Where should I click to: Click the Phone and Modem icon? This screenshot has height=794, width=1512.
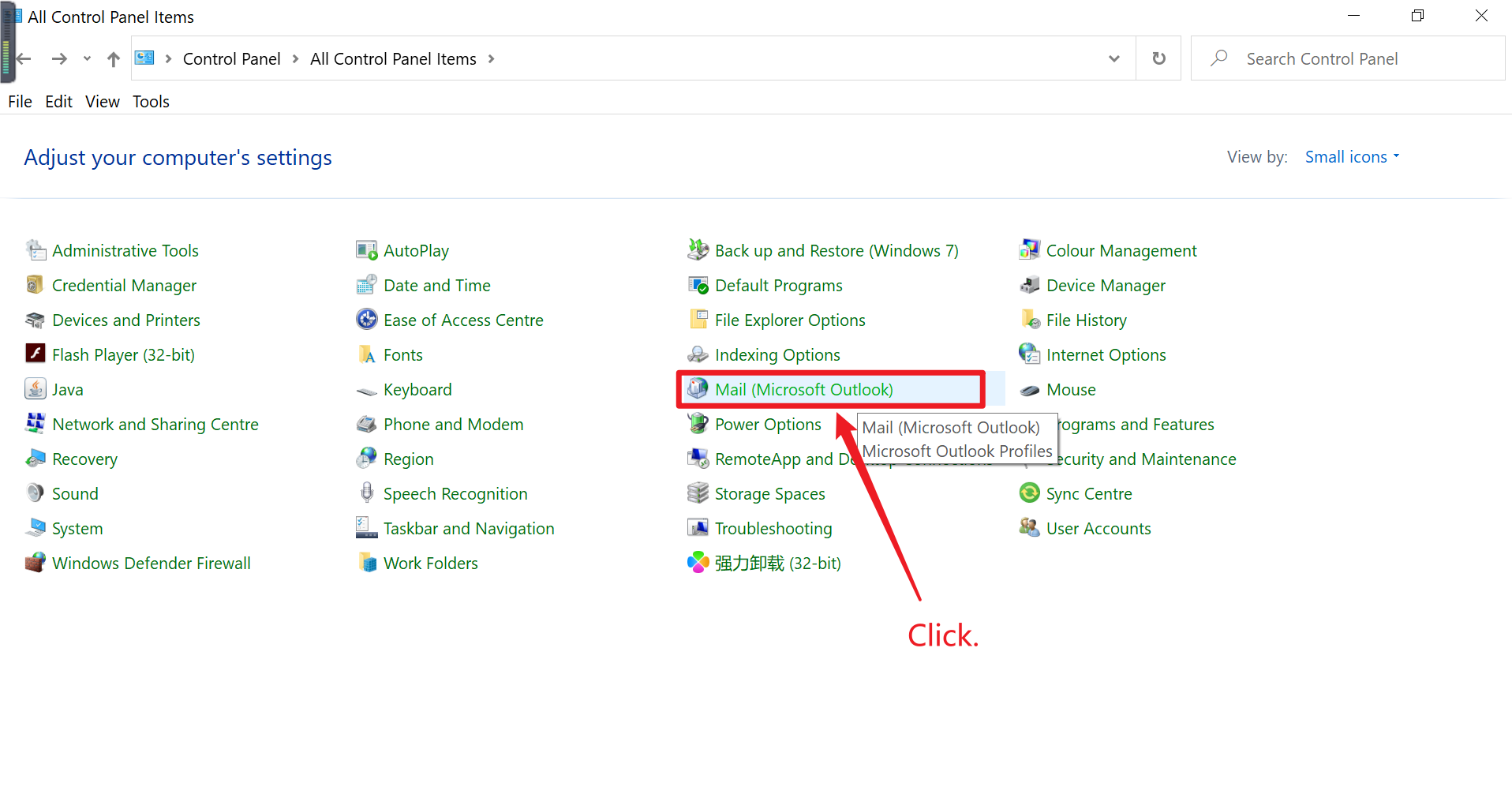point(367,424)
